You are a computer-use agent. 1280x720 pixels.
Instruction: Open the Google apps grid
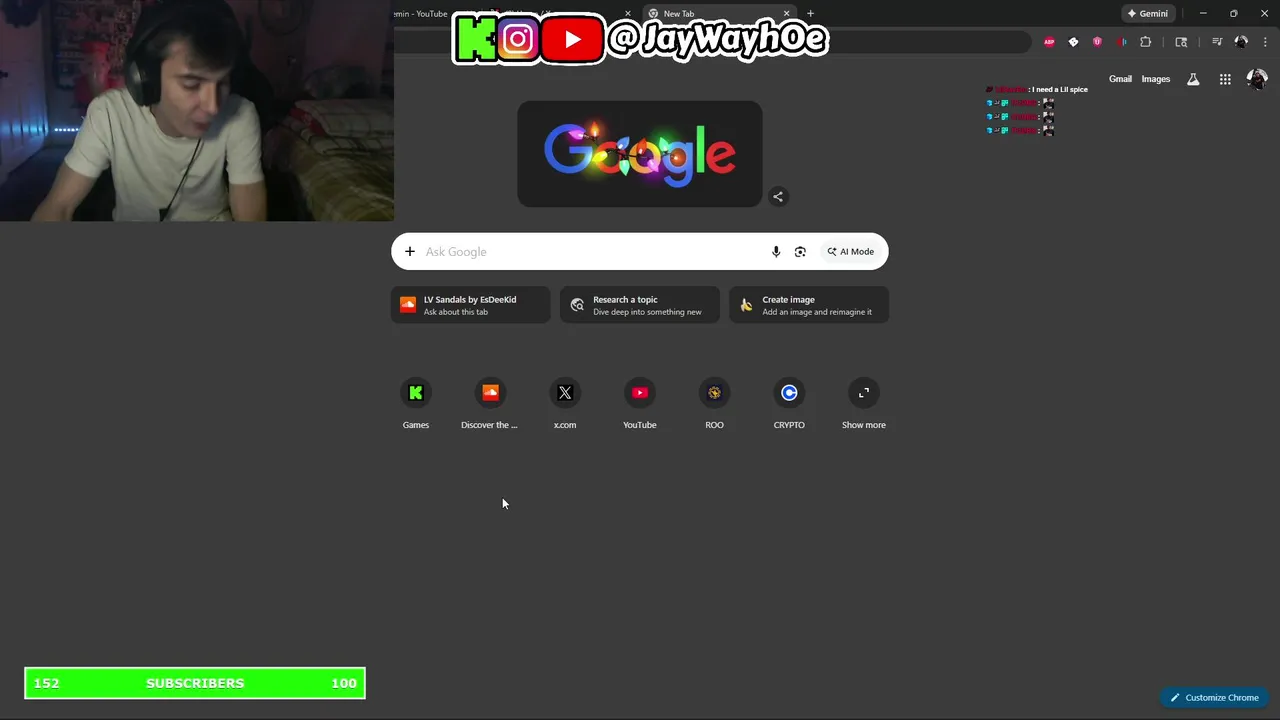[1225, 79]
